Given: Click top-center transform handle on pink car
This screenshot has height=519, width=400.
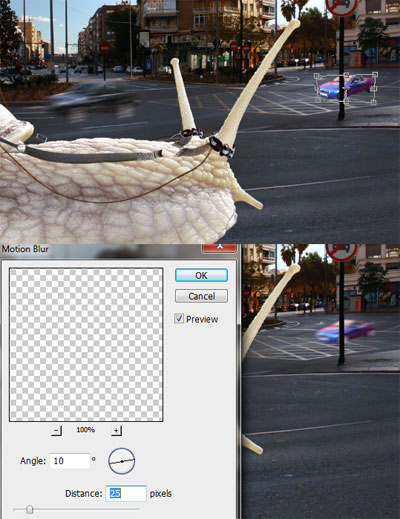Looking at the screenshot, I should click(x=346, y=75).
